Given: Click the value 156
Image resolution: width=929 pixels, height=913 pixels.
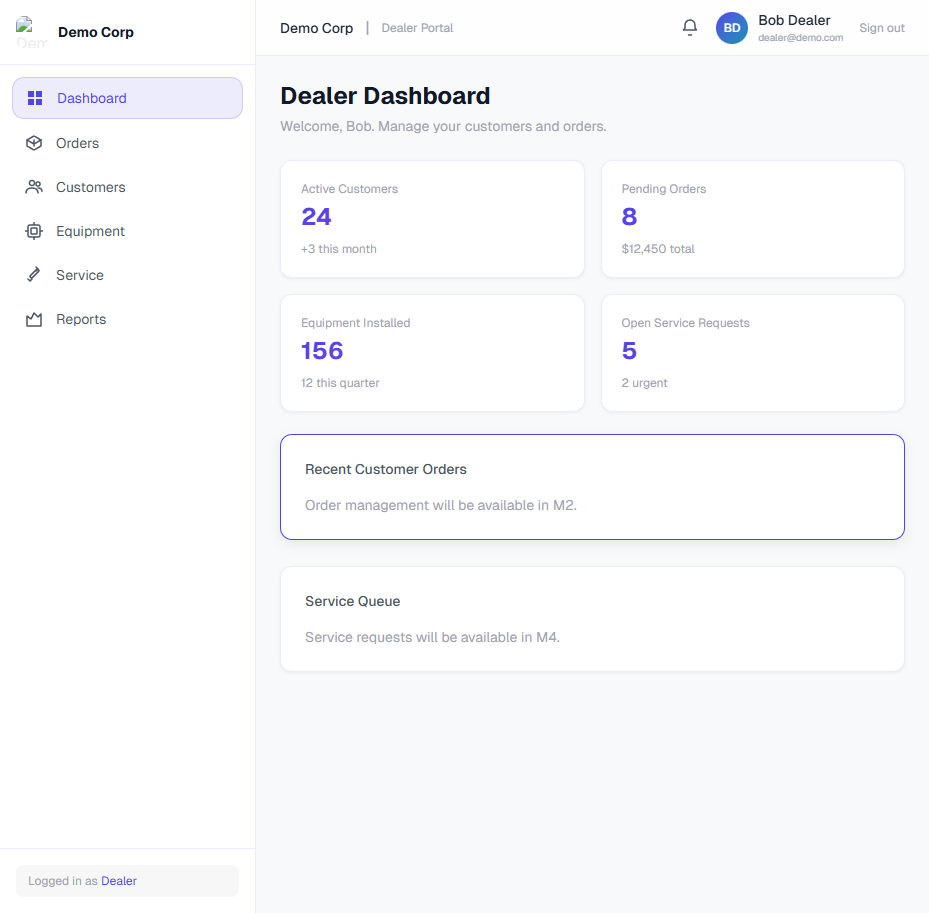Looking at the screenshot, I should pyautogui.click(x=322, y=351).
